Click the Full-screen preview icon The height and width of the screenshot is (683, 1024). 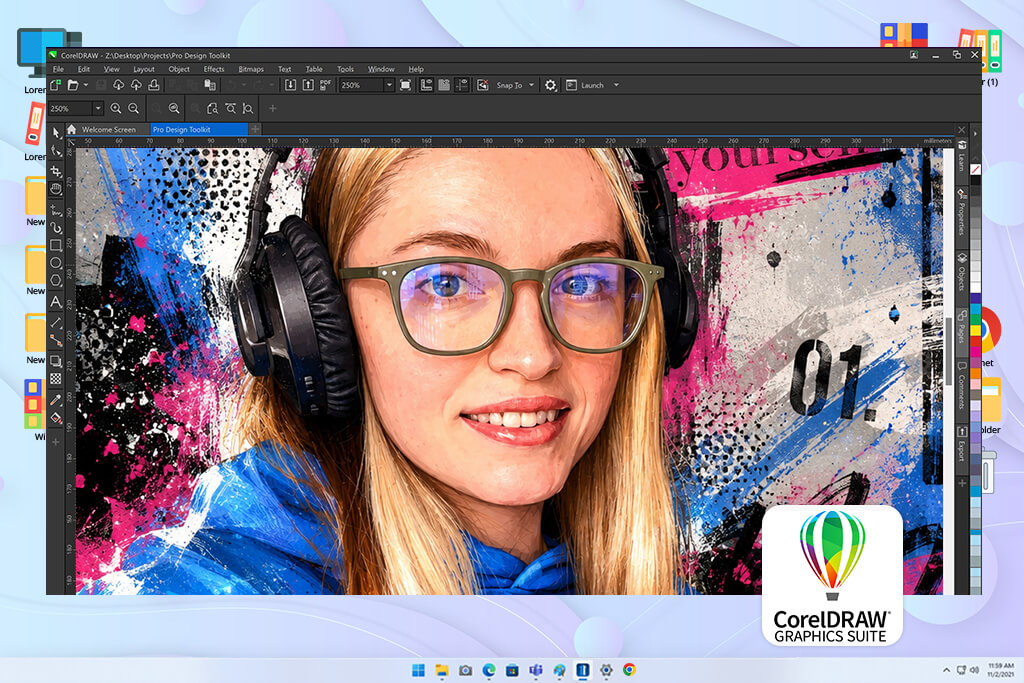[406, 85]
